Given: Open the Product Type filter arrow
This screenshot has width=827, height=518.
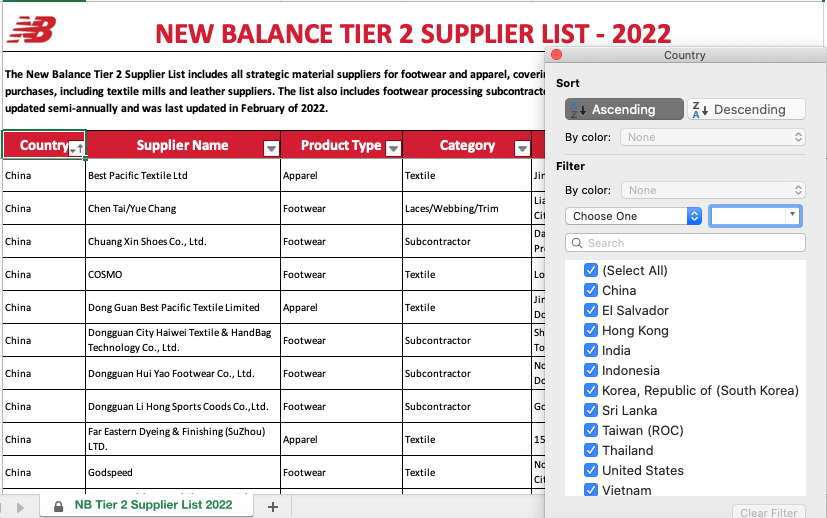Looking at the screenshot, I should point(393,148).
